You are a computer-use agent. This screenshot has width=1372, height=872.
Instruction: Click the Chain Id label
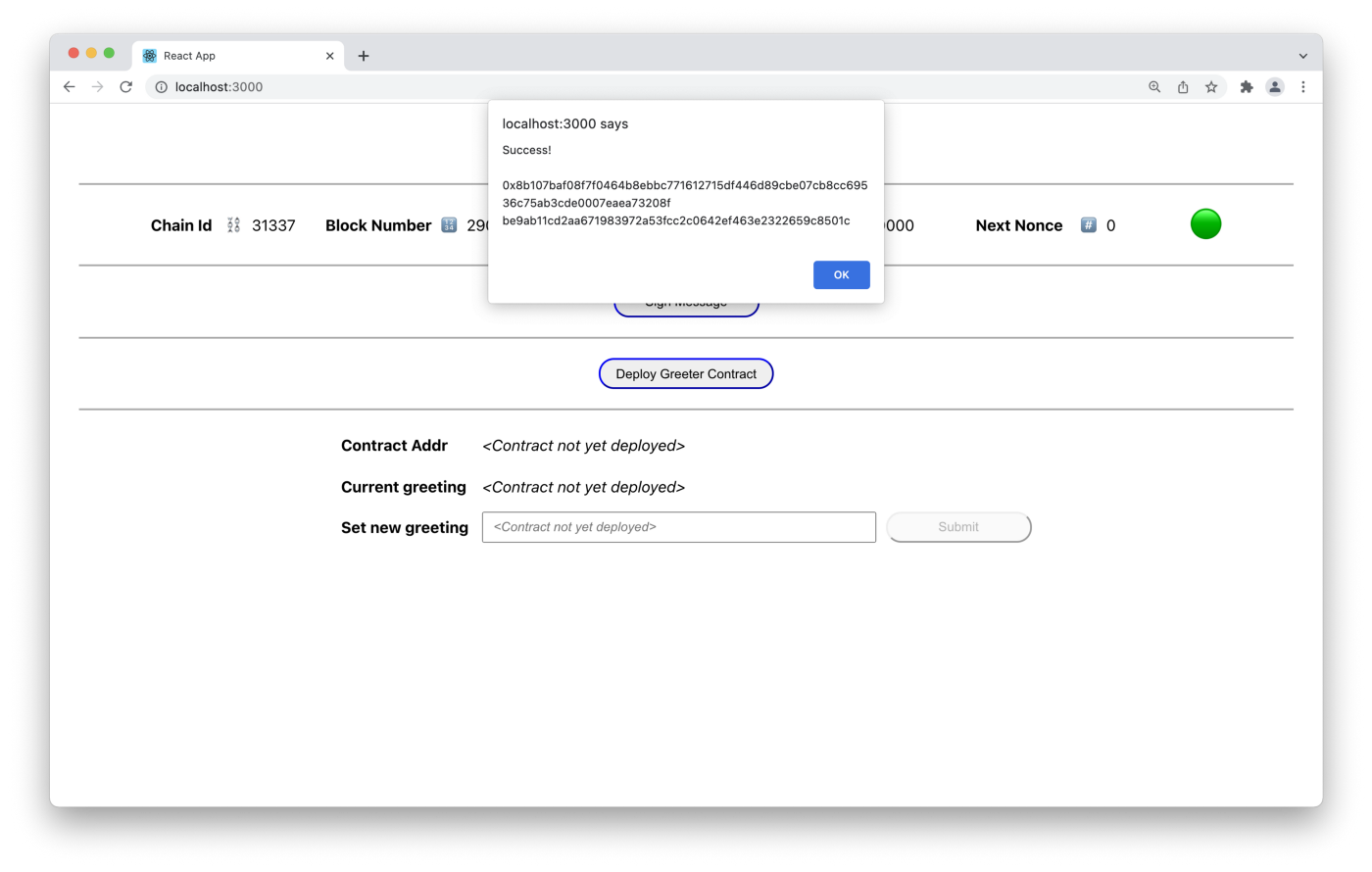pos(181,225)
